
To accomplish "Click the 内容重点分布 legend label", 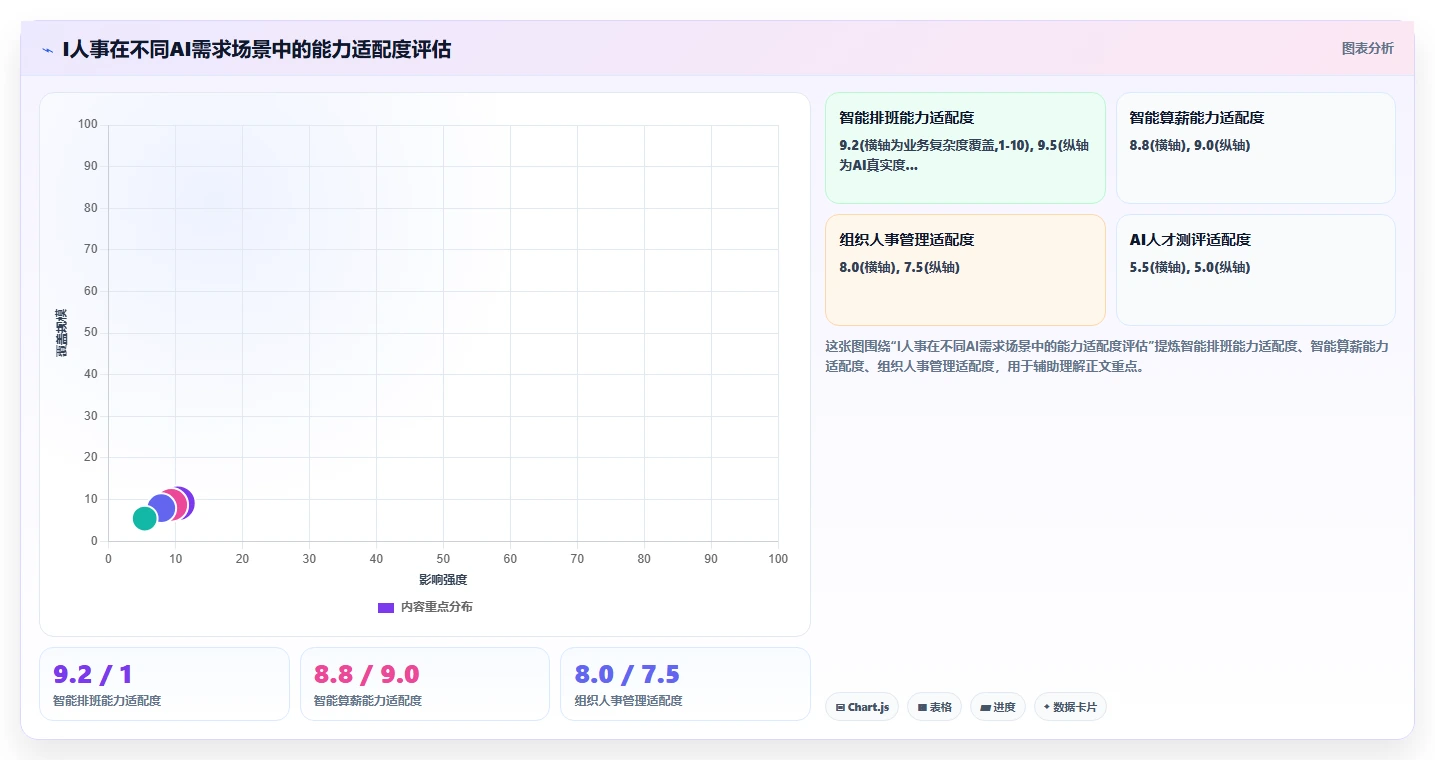I will pyautogui.click(x=437, y=607).
